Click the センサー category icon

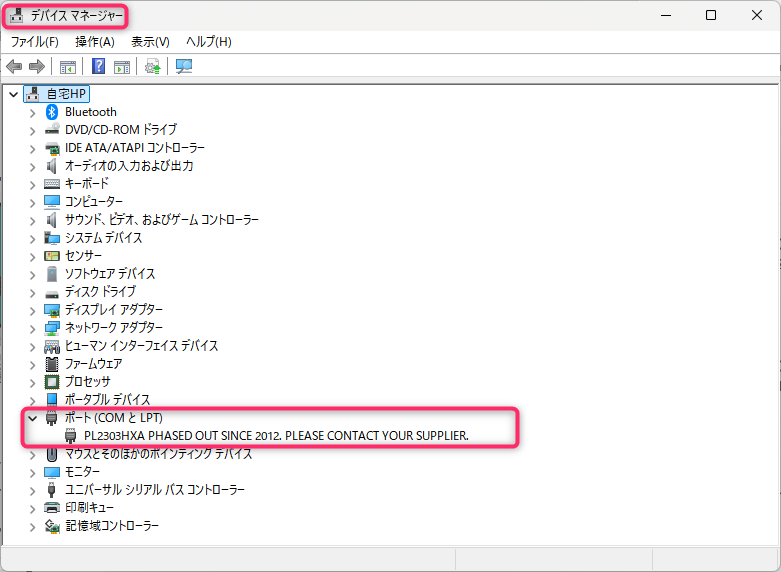pyautogui.click(x=52, y=256)
